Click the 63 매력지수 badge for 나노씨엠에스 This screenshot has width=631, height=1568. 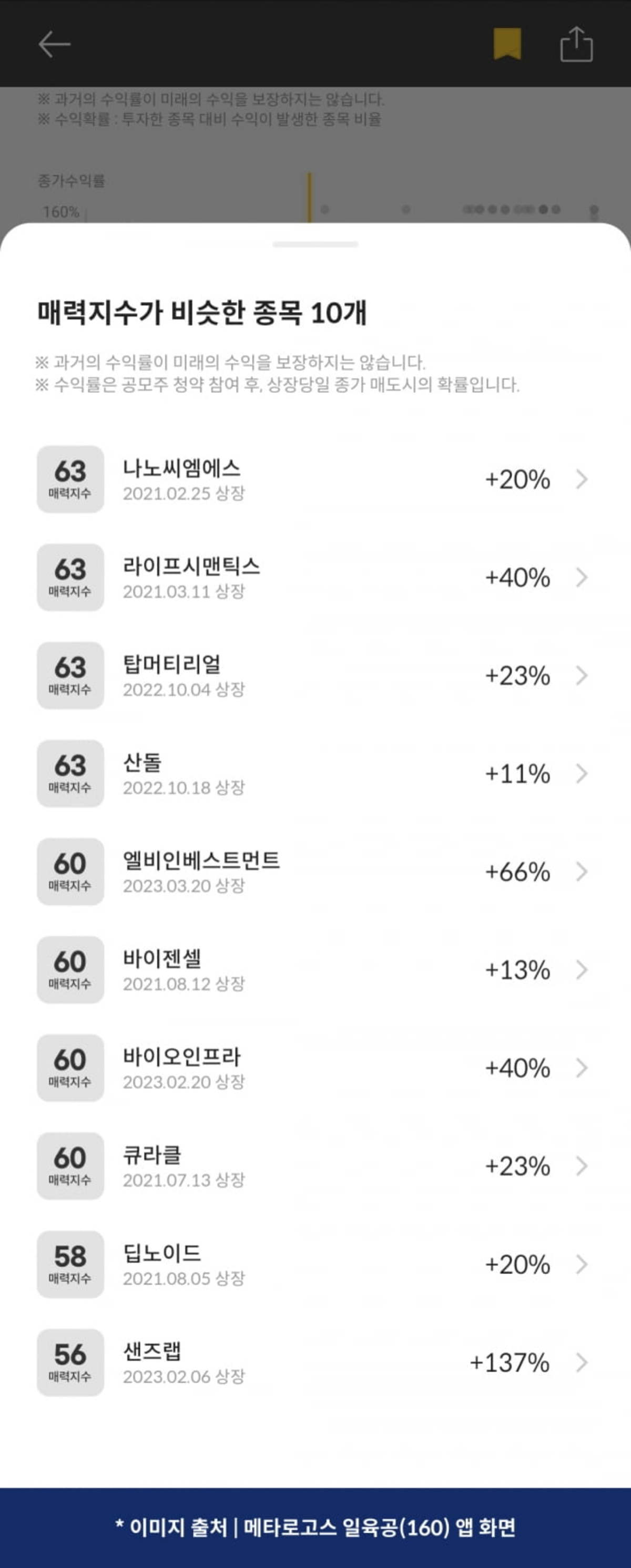pos(70,479)
